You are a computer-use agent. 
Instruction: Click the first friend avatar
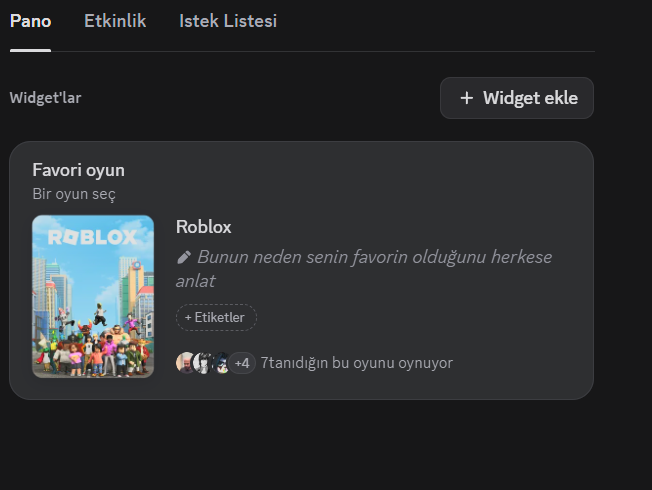[186, 362]
